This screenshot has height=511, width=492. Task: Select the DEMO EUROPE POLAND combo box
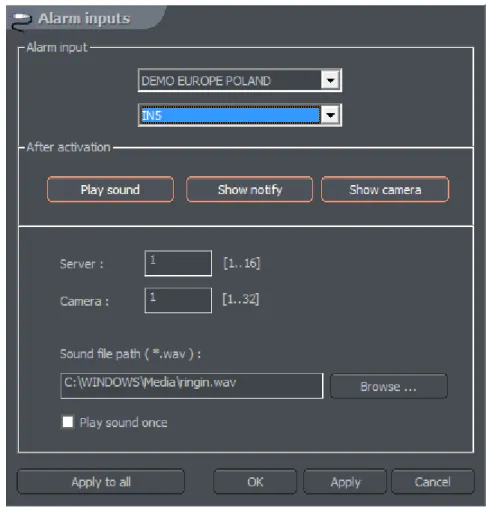tap(240, 80)
